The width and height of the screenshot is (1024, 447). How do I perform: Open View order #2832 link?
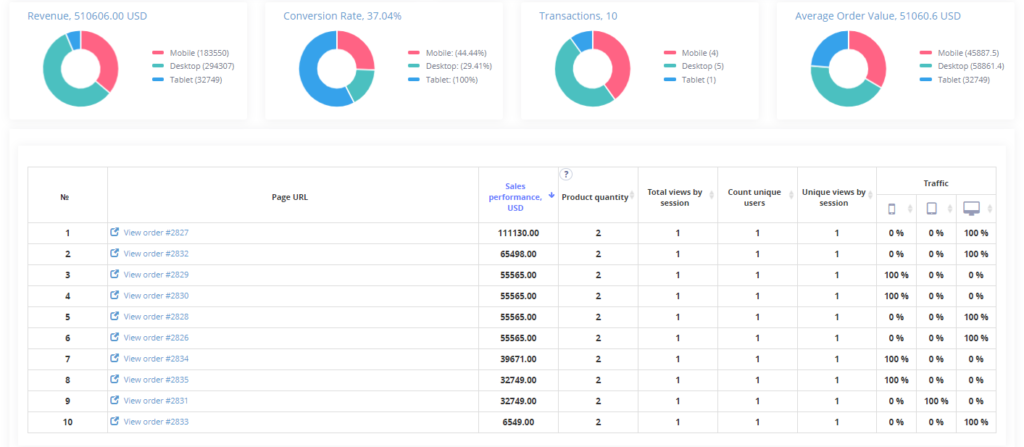tap(156, 254)
